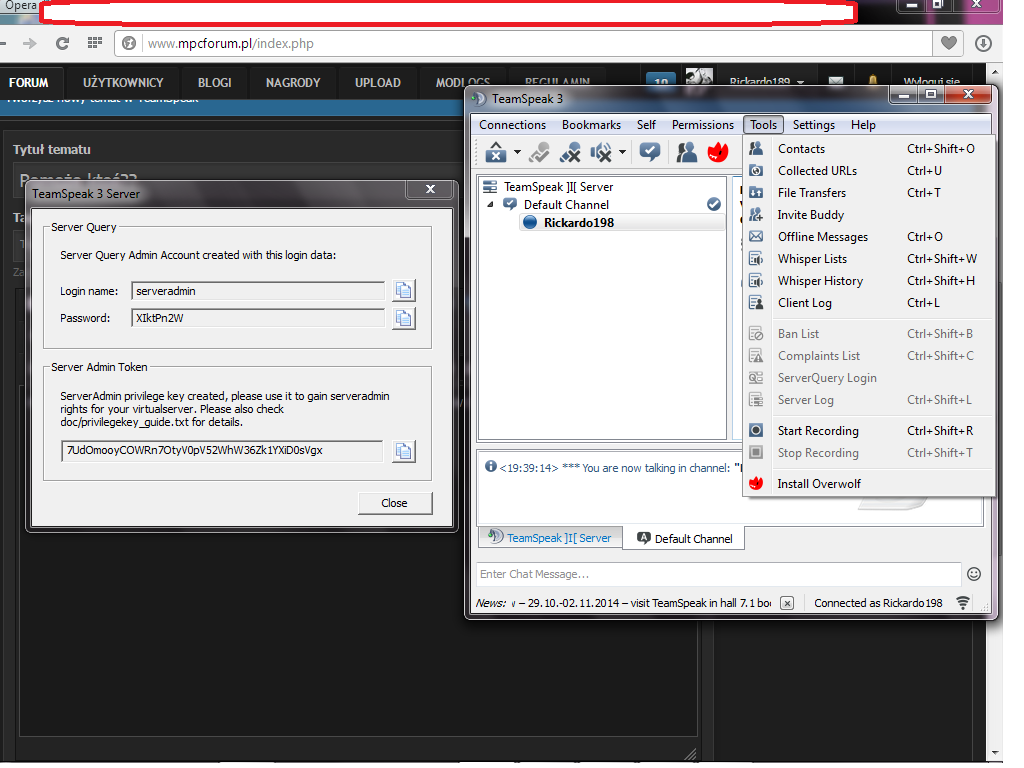The image size is (1024, 768).
Task: Choose Install Overwolf menu entry
Action: tap(869, 484)
